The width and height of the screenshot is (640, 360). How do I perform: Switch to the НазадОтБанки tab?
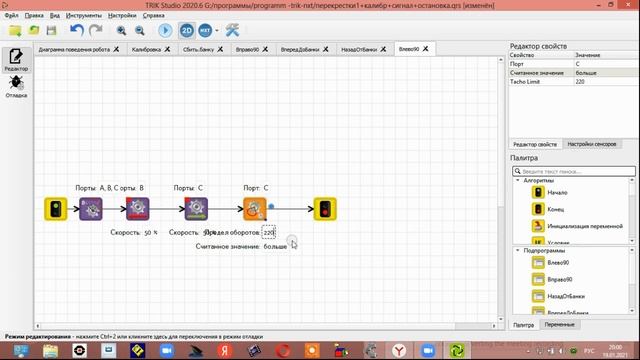359,49
